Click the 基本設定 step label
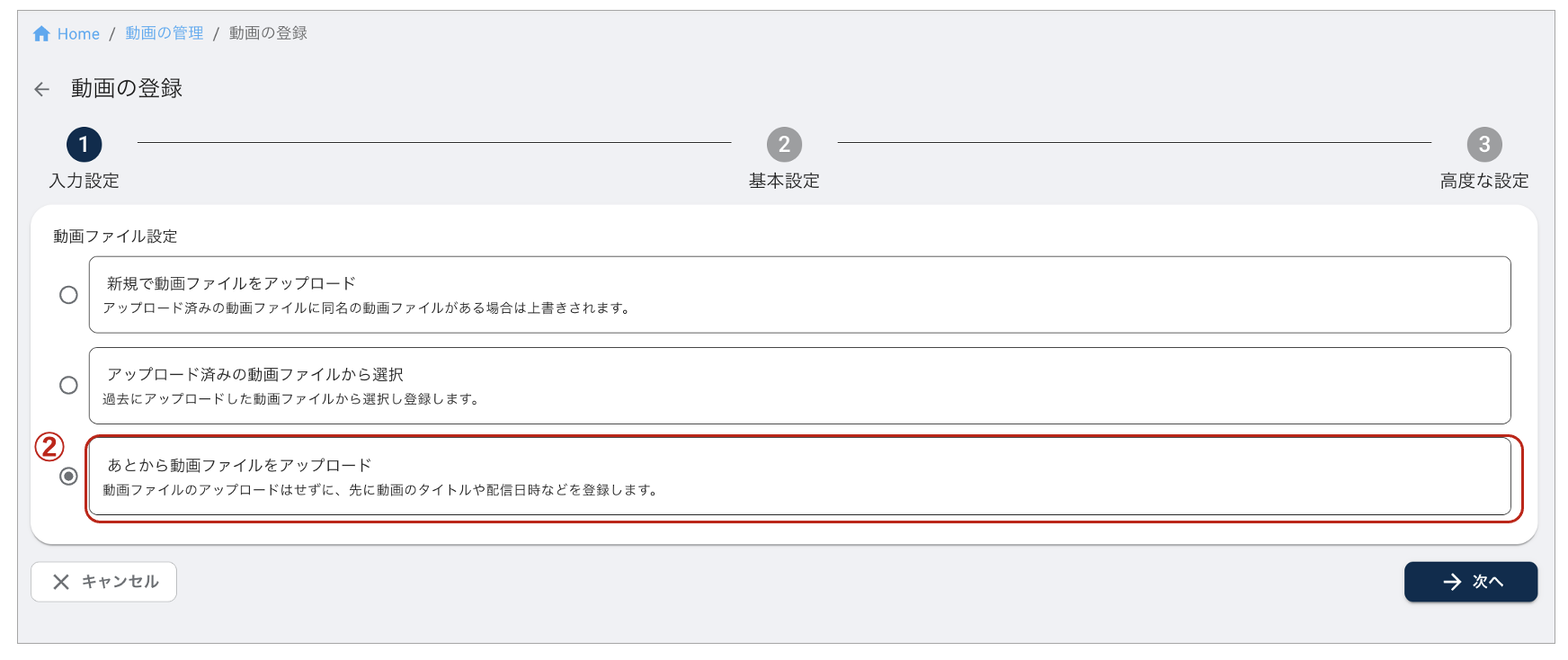Image resolution: width=1568 pixels, height=660 pixels. point(784,181)
